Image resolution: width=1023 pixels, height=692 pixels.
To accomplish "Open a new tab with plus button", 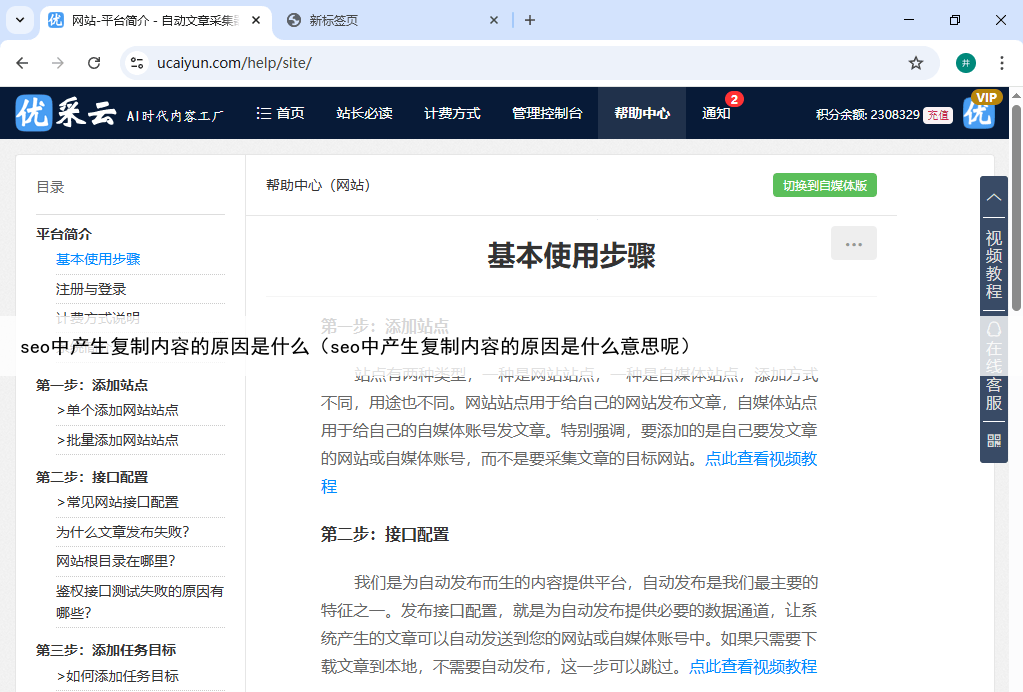I will point(530,20).
